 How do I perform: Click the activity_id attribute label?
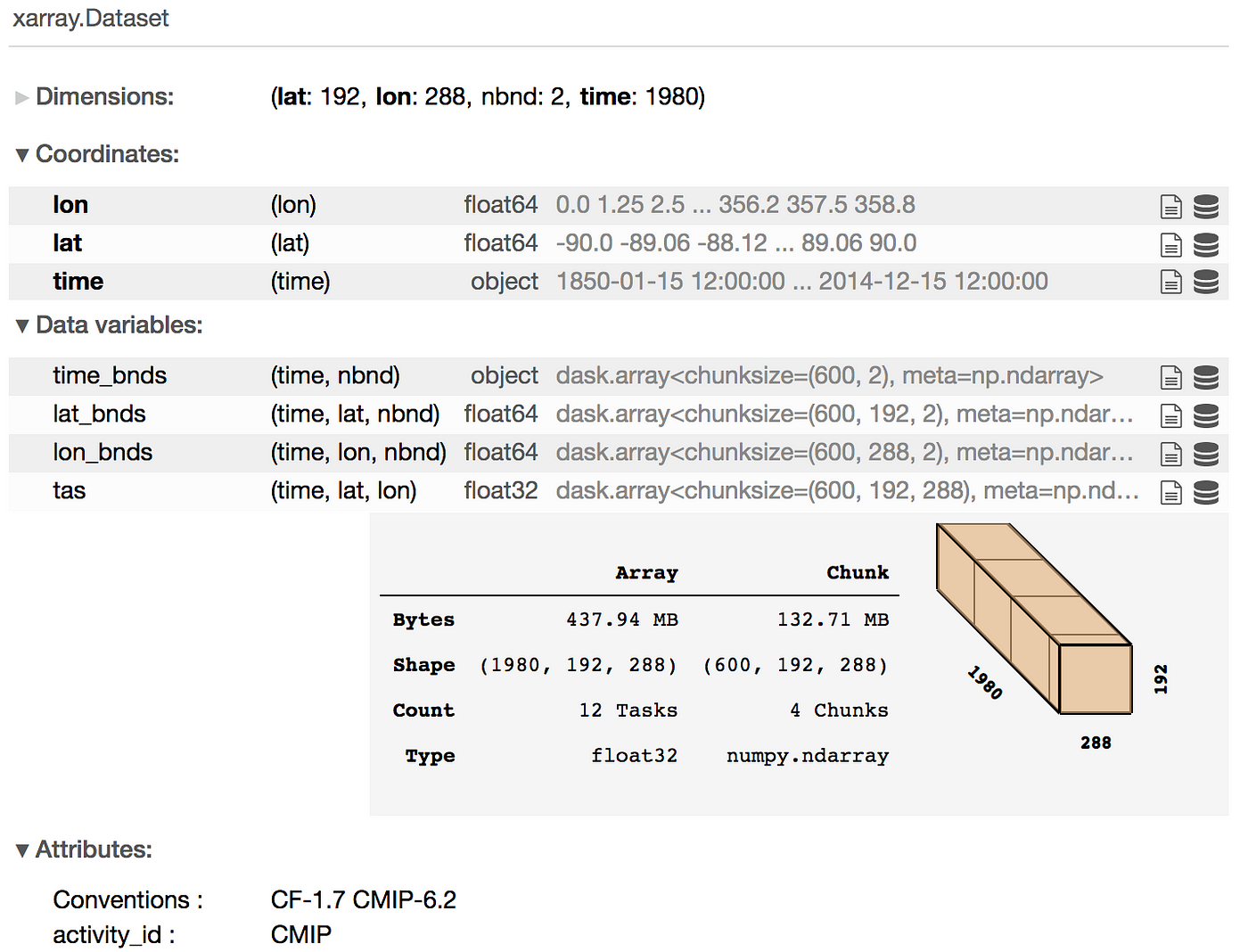[x=114, y=935]
